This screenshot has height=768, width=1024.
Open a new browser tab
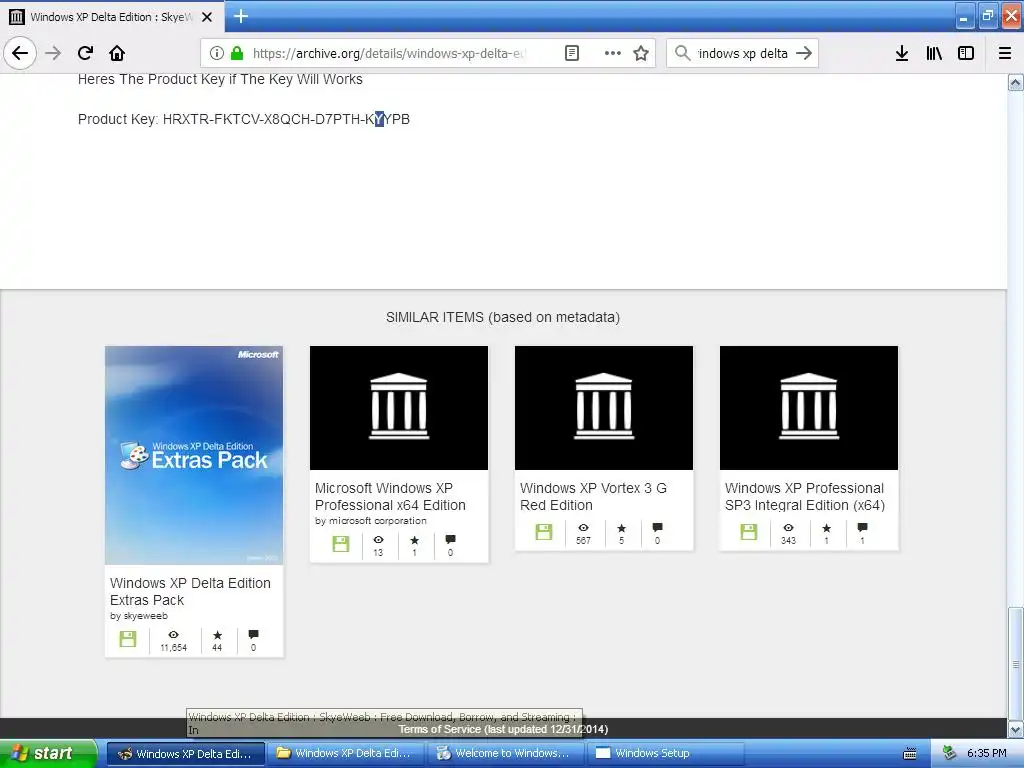[241, 16]
